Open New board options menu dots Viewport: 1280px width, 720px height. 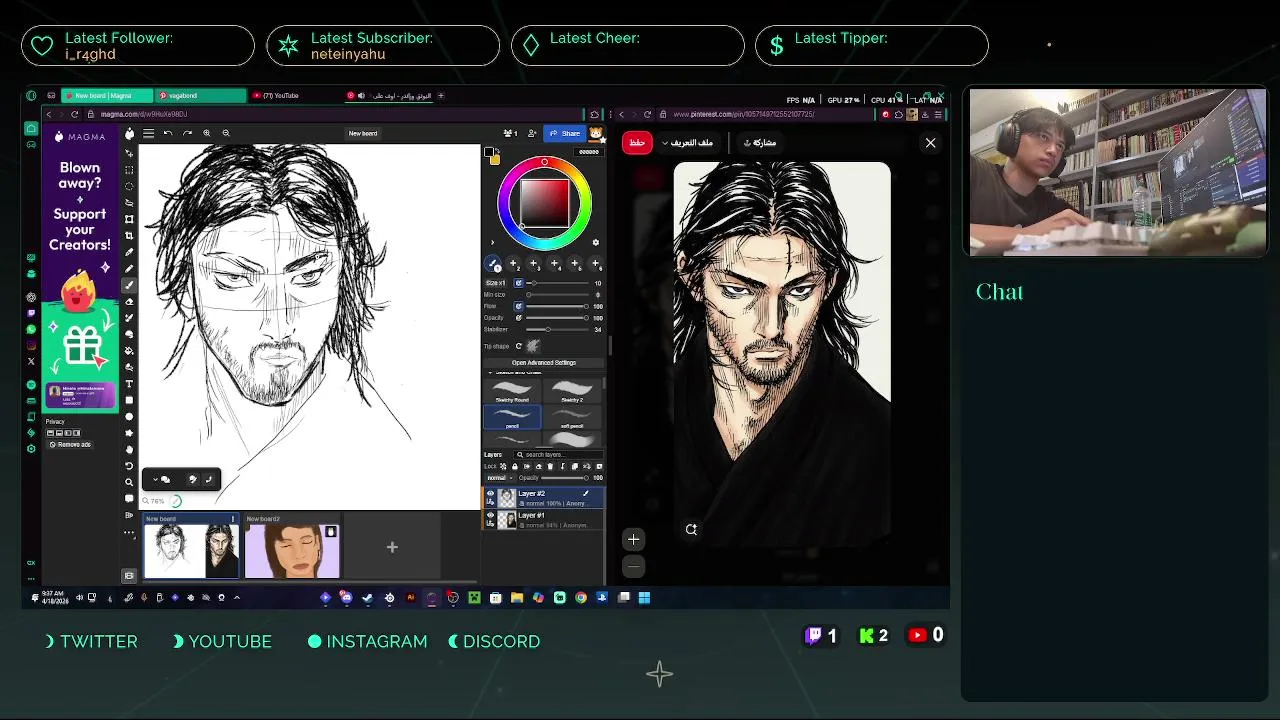pos(233,519)
